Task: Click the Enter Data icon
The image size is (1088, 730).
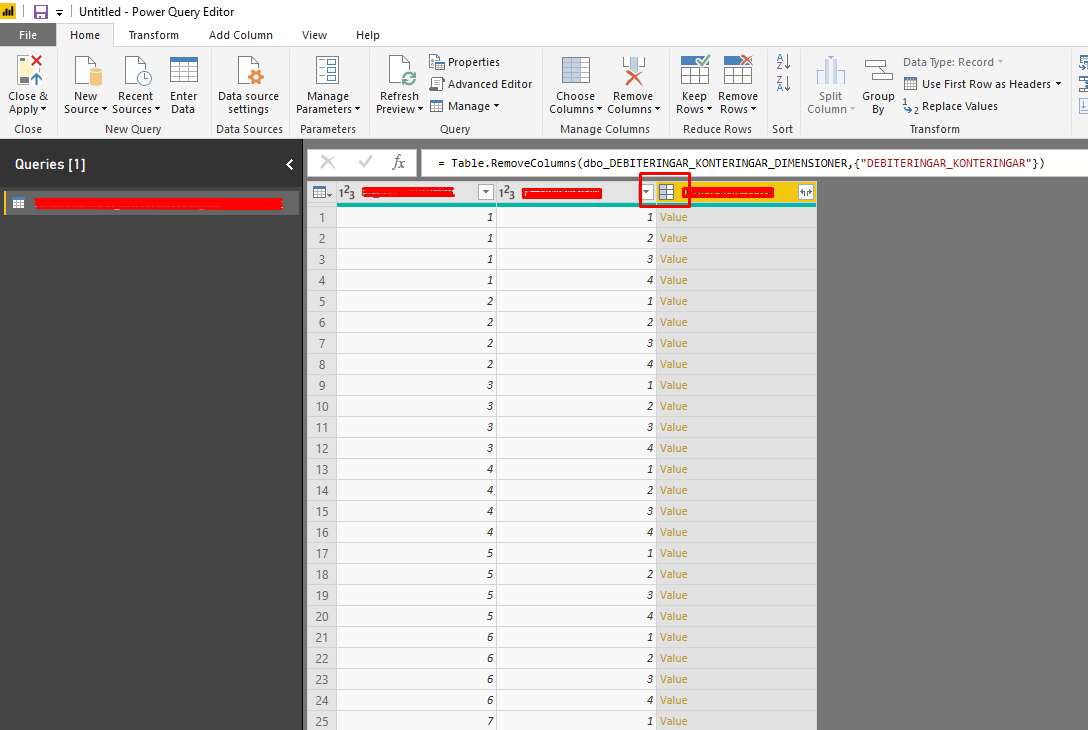Action: 184,70
